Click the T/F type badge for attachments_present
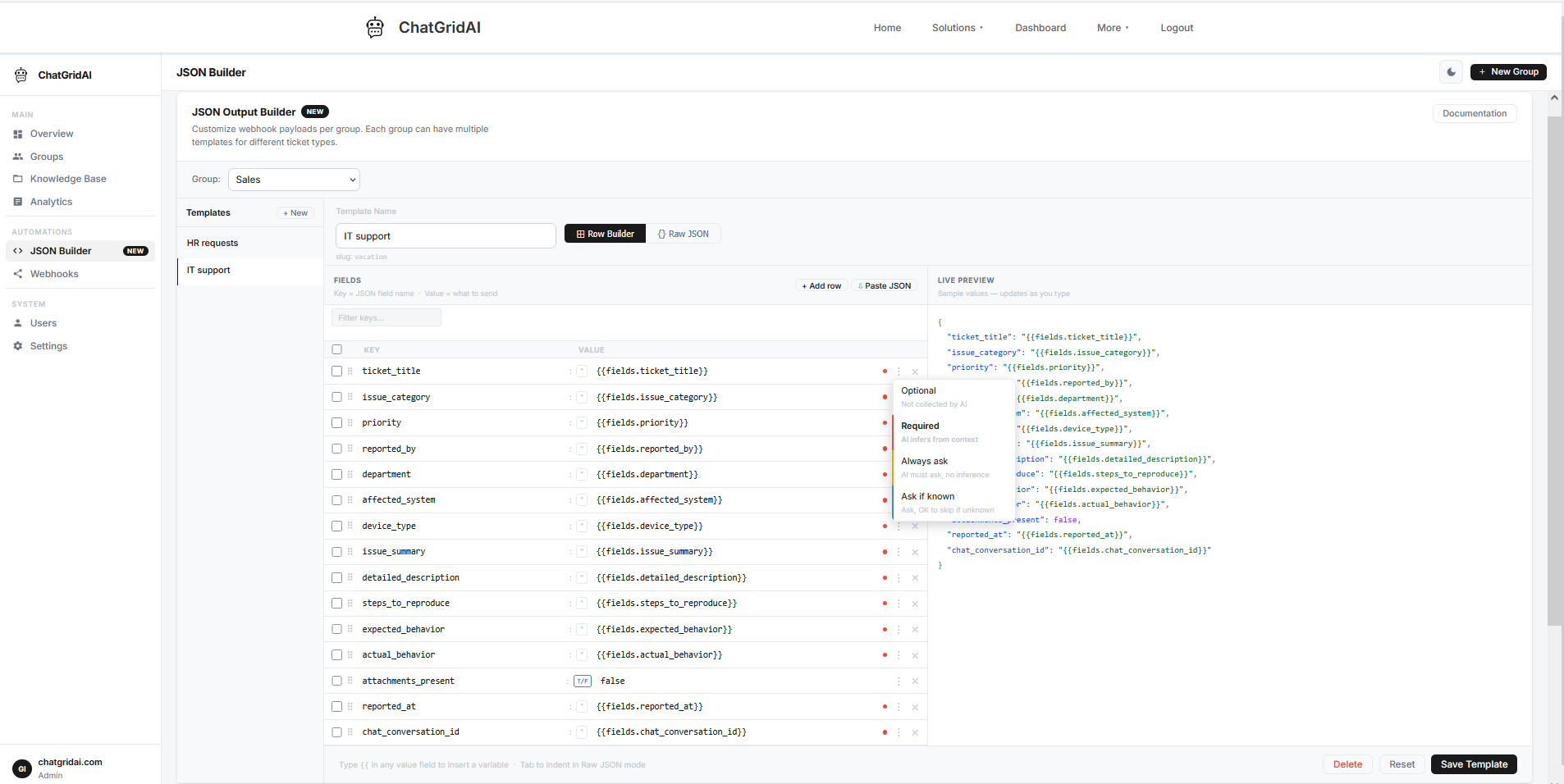The width and height of the screenshot is (1564, 784). coord(583,681)
